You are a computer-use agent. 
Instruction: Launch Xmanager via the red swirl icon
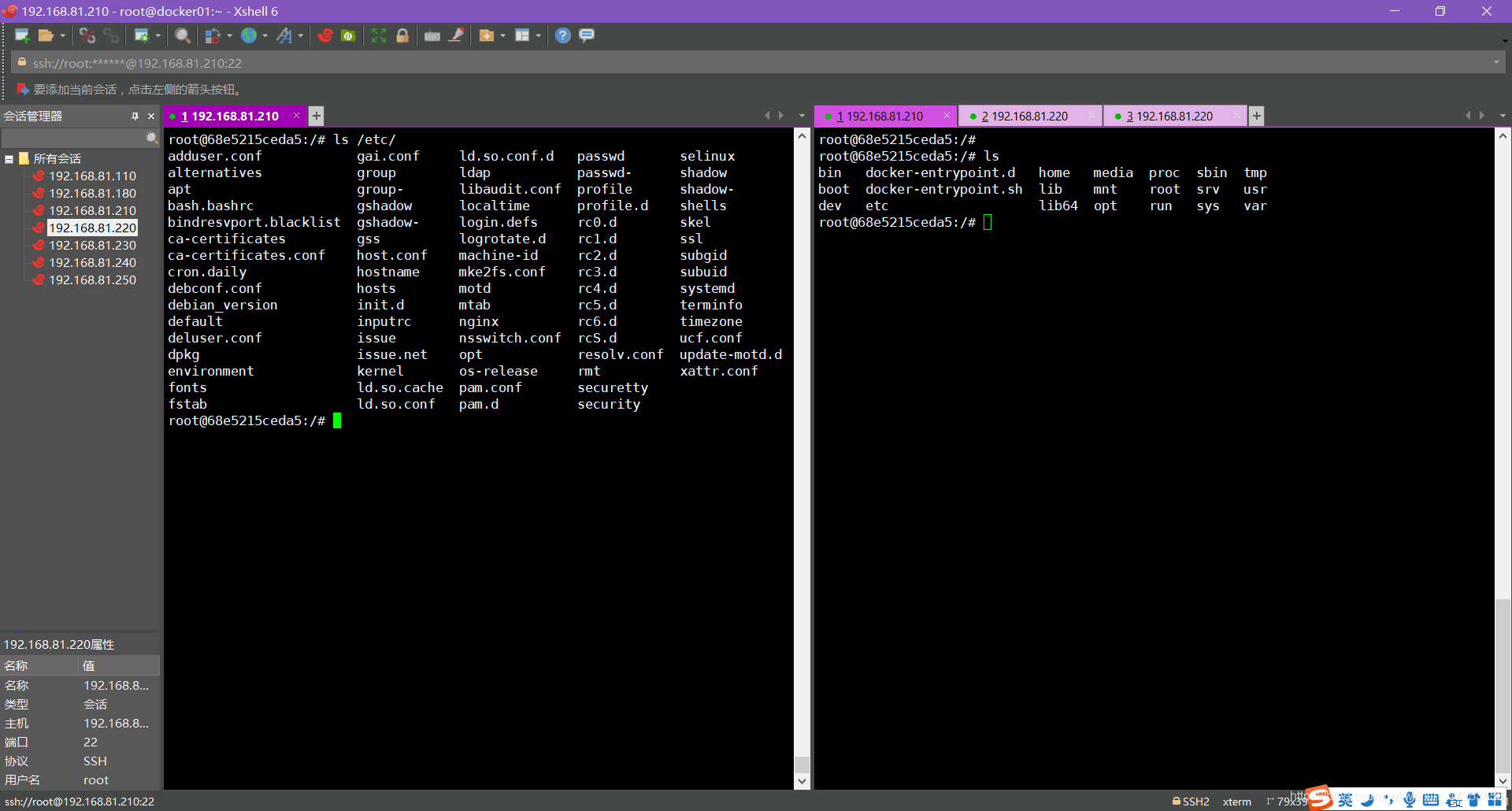tap(325, 35)
